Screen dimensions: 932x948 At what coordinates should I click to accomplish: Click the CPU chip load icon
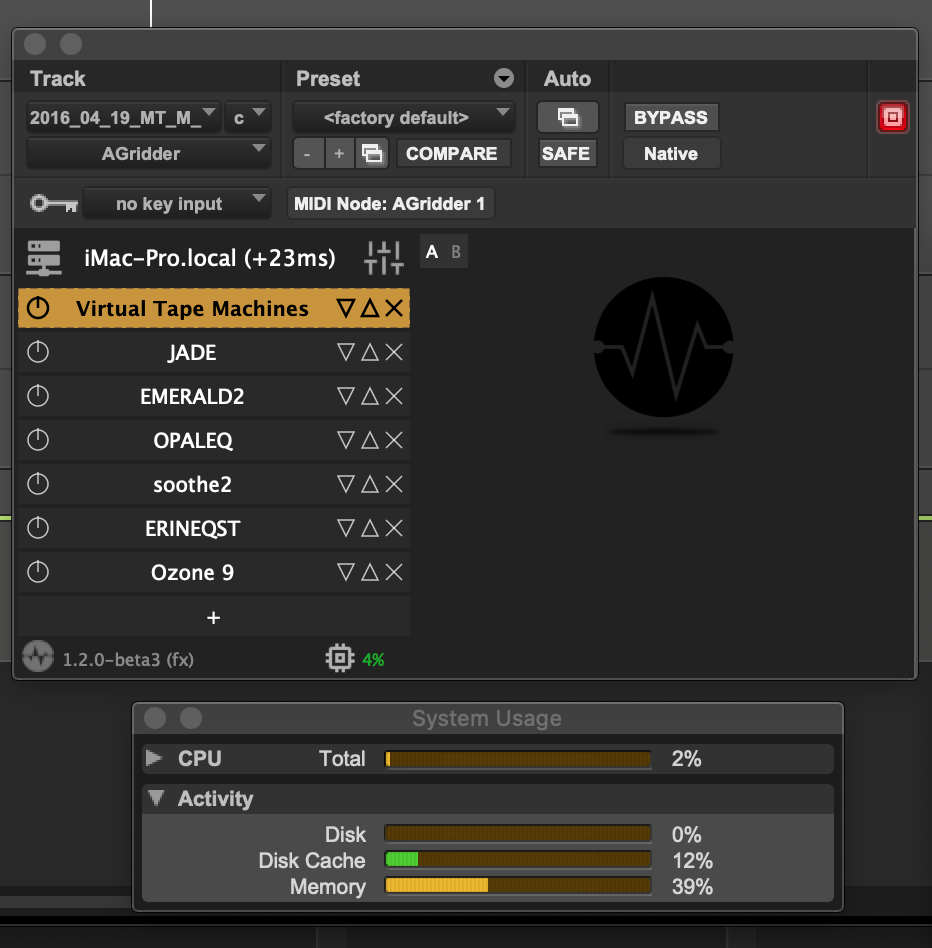[340, 658]
